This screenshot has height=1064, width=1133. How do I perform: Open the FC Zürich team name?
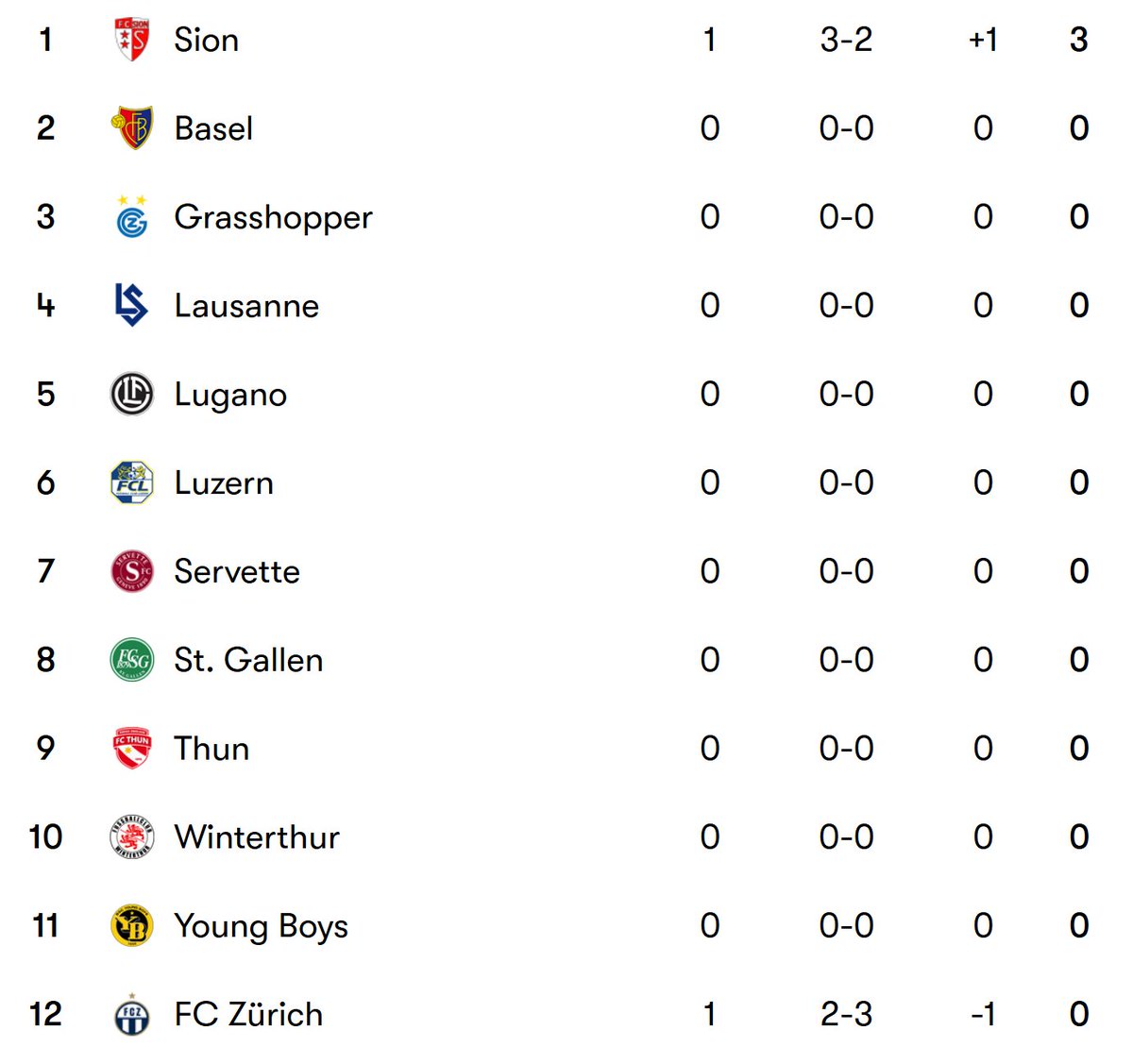coord(248,1013)
